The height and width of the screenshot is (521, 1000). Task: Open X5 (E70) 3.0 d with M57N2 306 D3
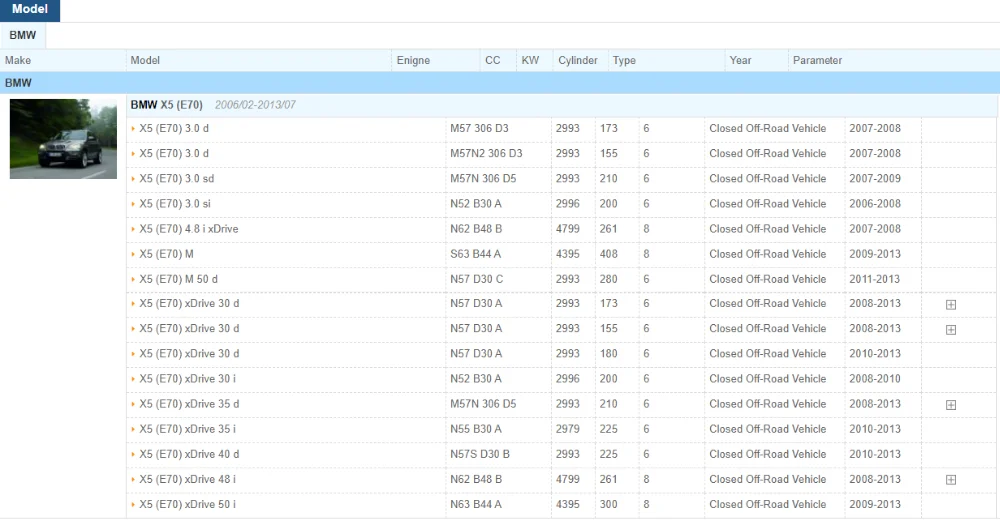pyautogui.click(x=174, y=153)
